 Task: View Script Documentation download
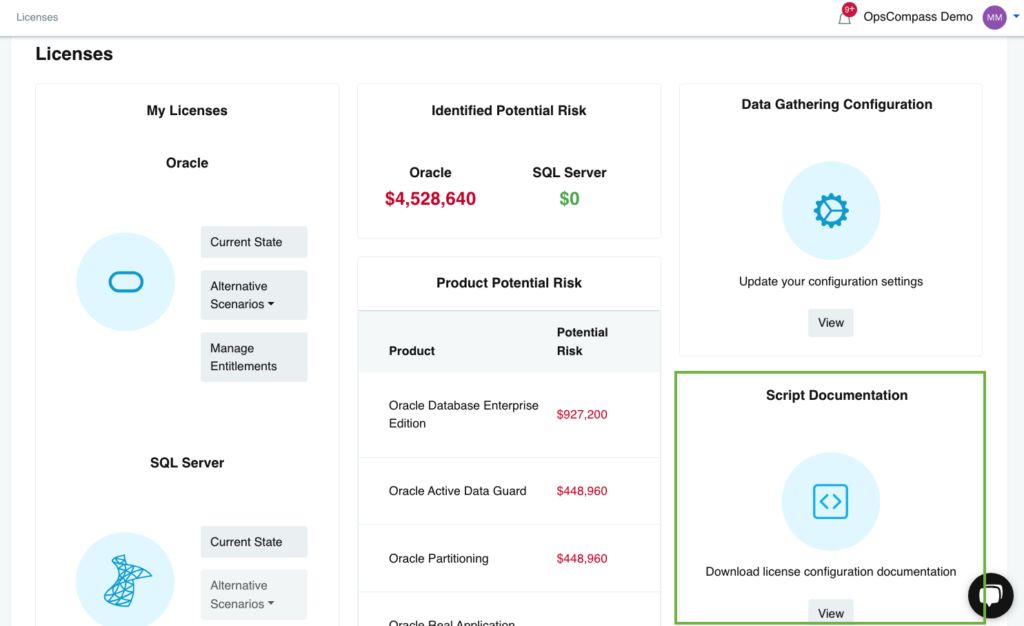click(x=831, y=612)
